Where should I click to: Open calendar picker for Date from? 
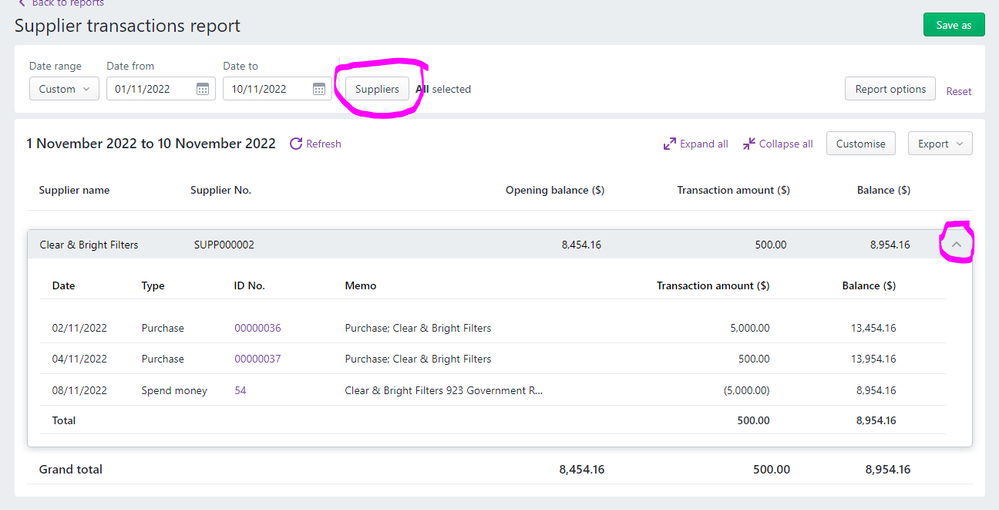click(202, 89)
